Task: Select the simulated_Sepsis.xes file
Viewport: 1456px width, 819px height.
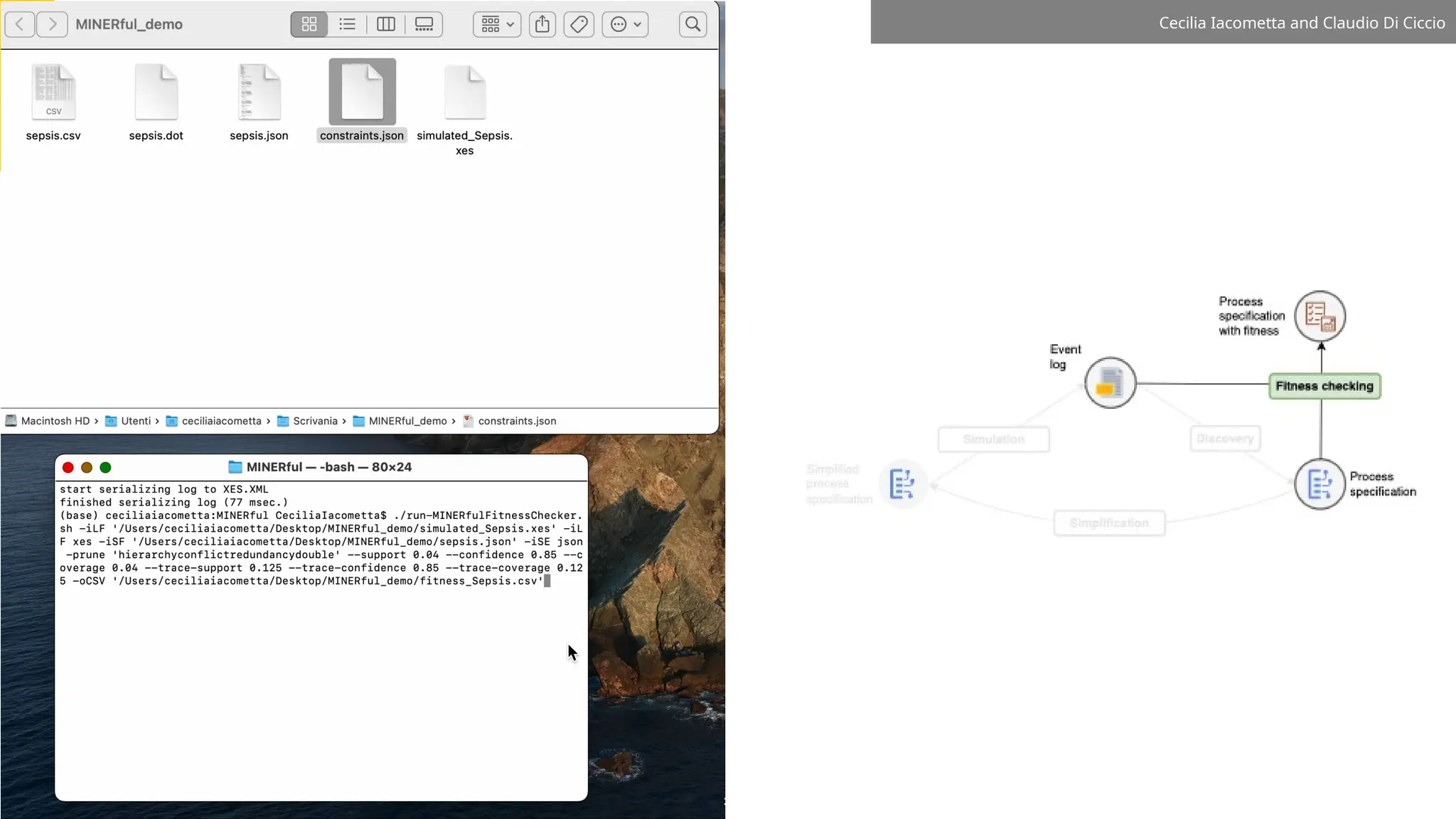Action: click(465, 92)
